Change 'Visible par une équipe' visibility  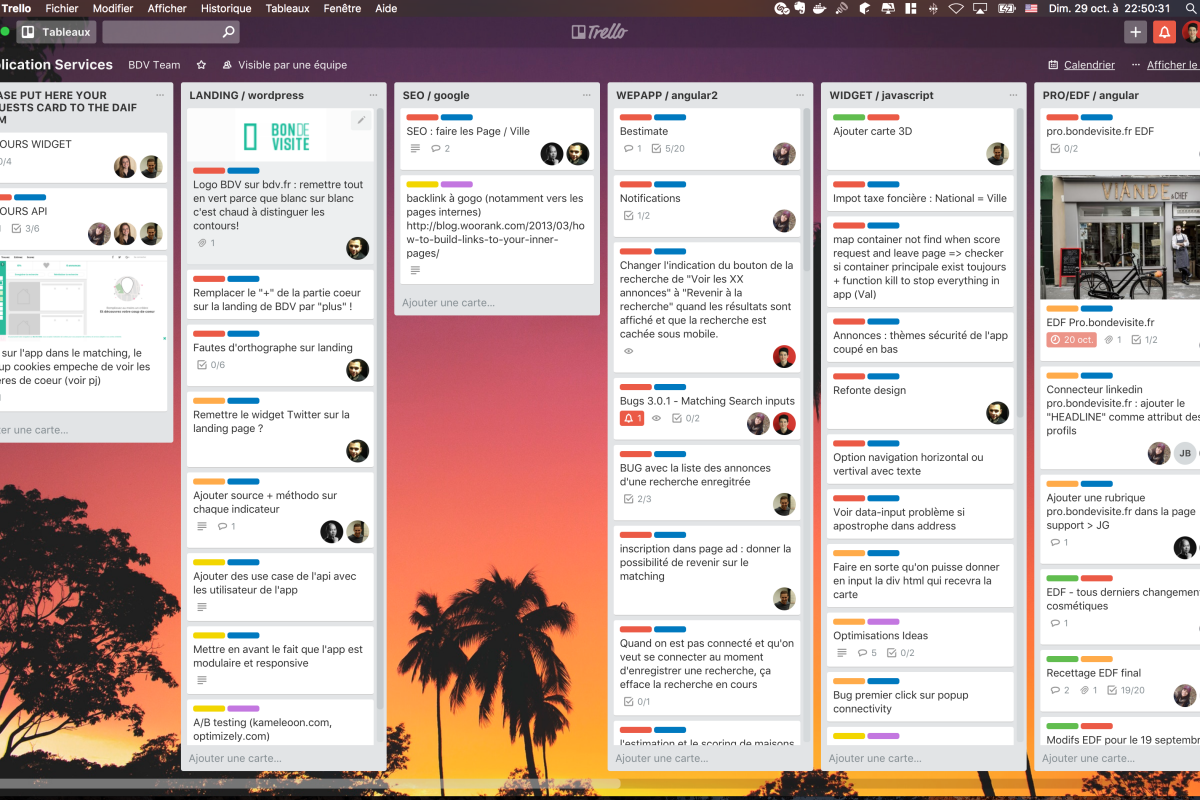[x=285, y=65]
